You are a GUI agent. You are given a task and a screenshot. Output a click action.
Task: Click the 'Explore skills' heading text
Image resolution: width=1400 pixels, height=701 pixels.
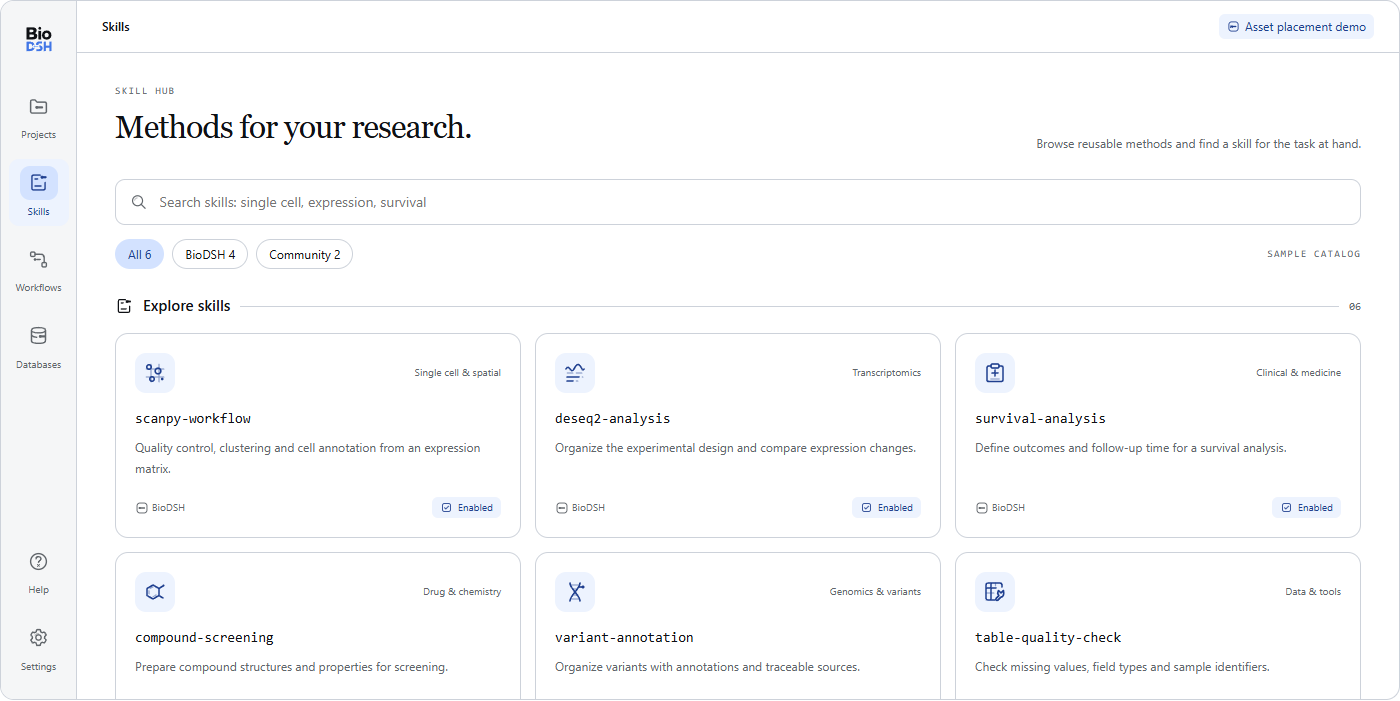point(187,306)
